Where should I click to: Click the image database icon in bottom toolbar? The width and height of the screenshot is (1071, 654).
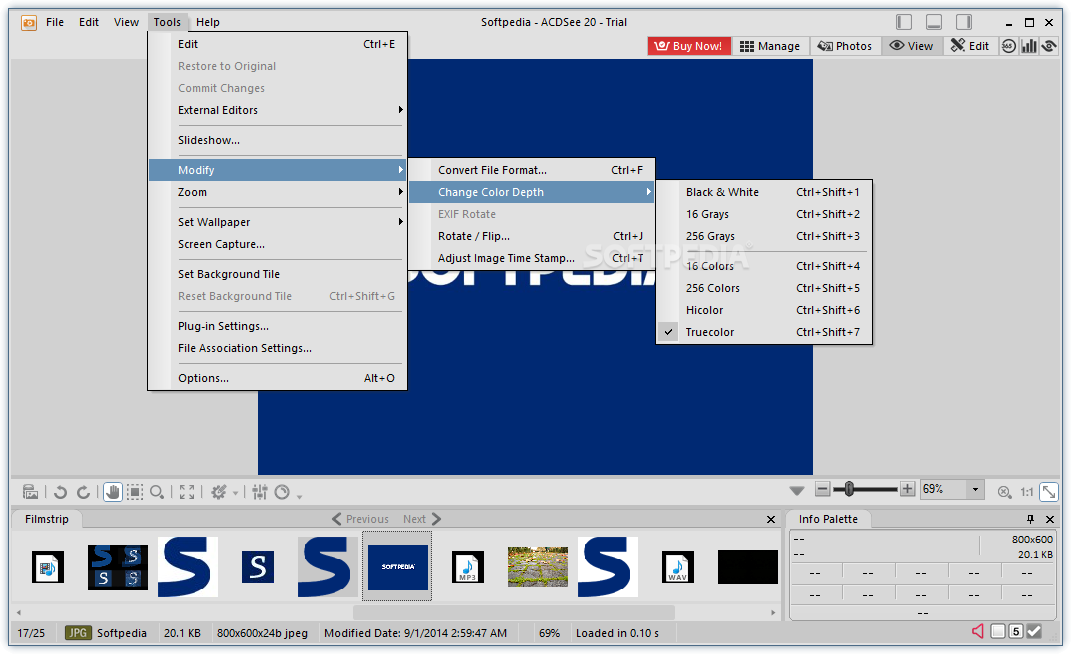coord(31,492)
